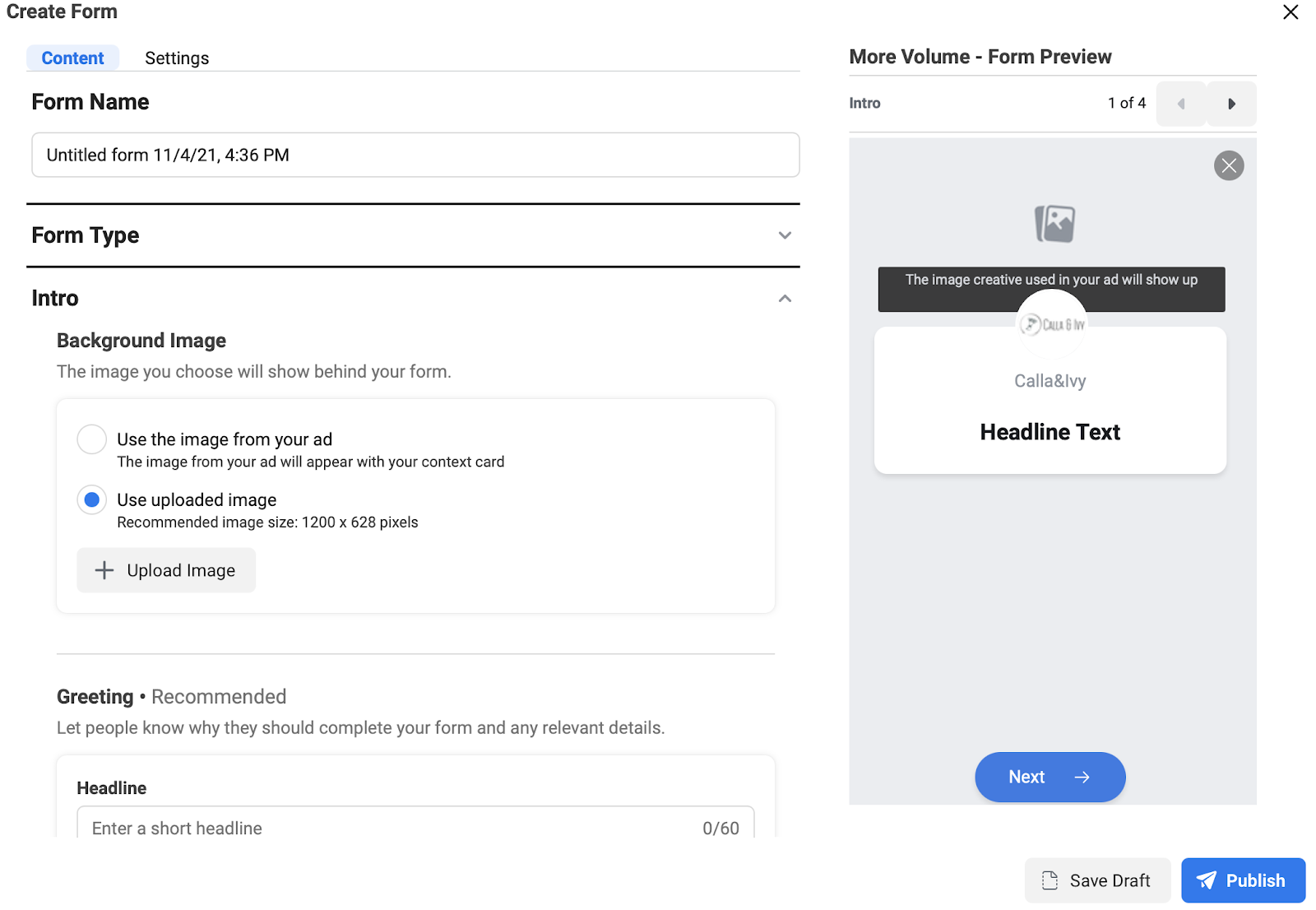1316x910 pixels.
Task: Click the Greeting Recommended heading
Action: [171, 697]
